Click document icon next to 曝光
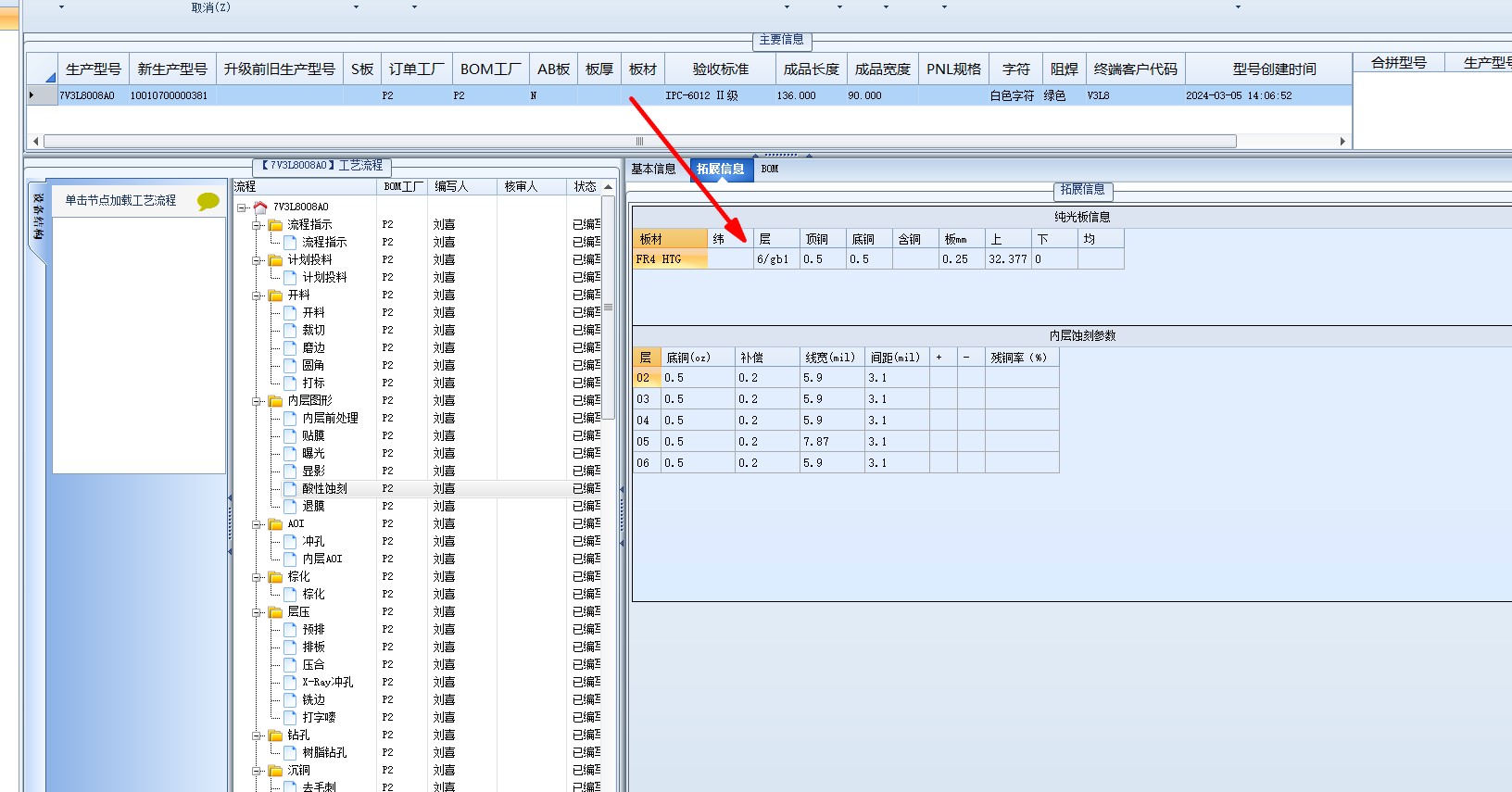 click(290, 453)
